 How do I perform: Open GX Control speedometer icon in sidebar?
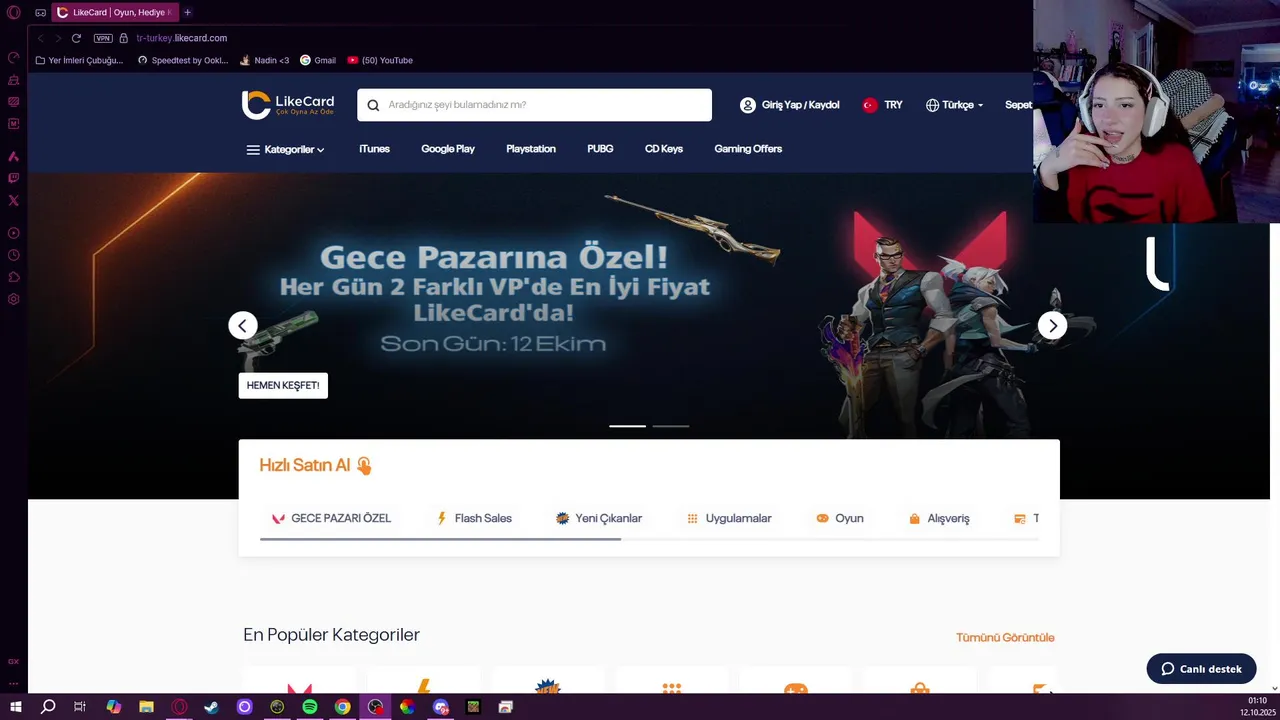click(14, 58)
